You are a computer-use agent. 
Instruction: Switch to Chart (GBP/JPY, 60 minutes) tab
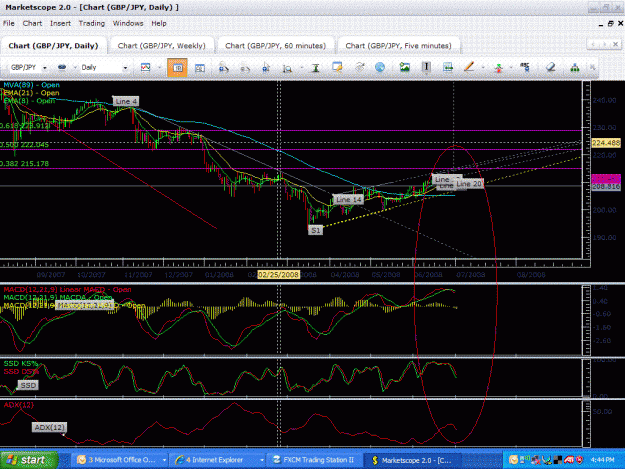pyautogui.click(x=275, y=46)
